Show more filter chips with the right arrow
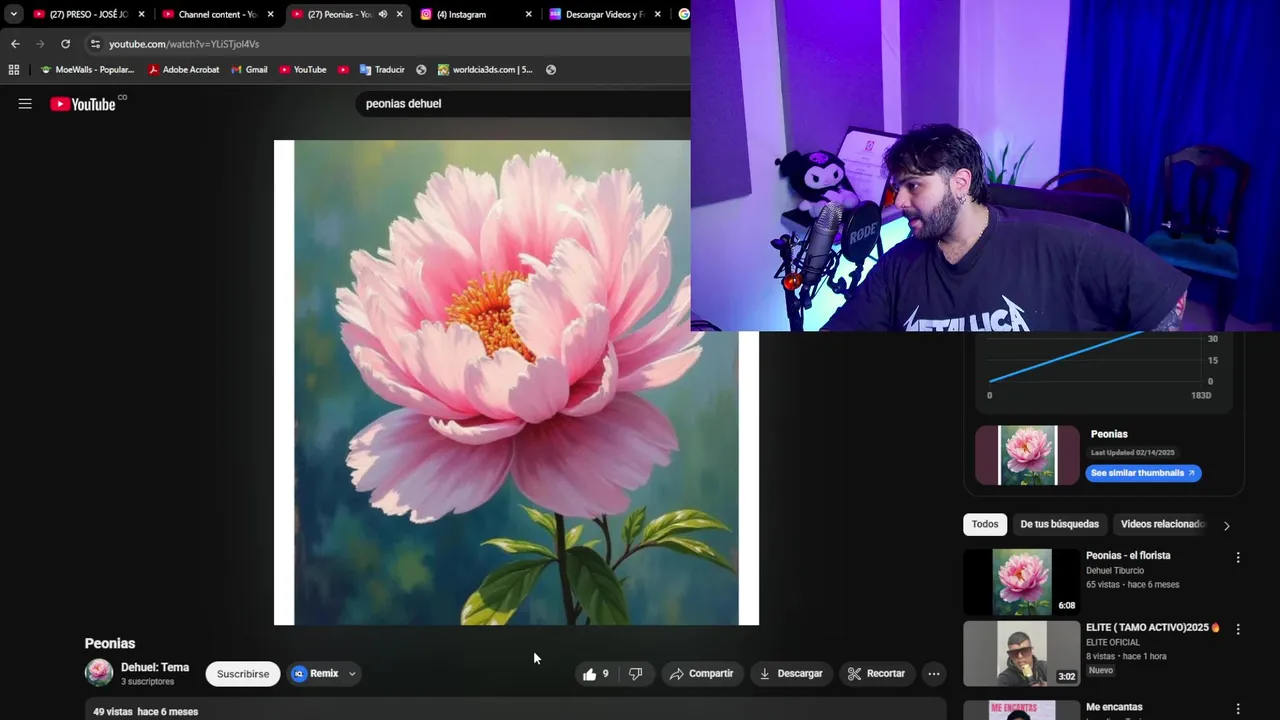This screenshot has width=1280, height=720. pyautogui.click(x=1227, y=525)
